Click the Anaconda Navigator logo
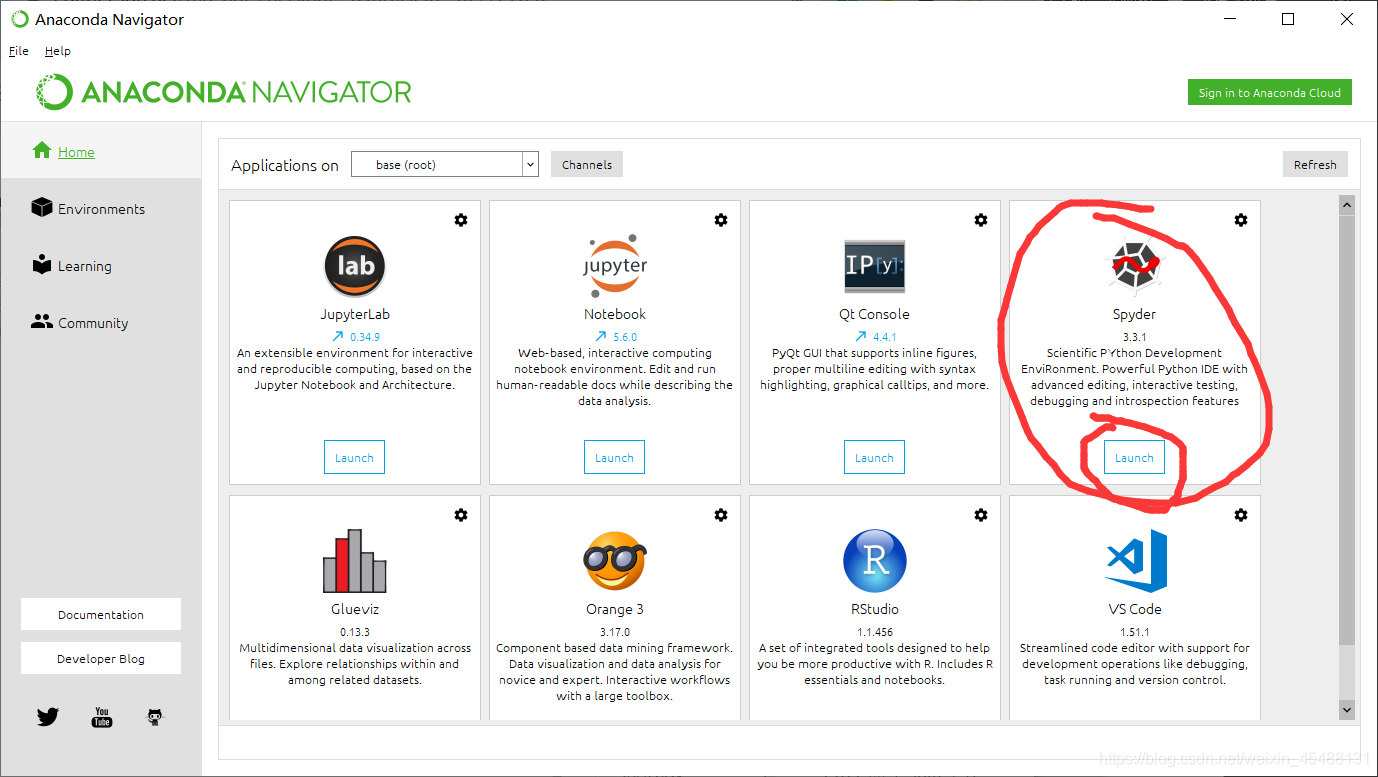This screenshot has width=1378, height=777. click(x=224, y=92)
